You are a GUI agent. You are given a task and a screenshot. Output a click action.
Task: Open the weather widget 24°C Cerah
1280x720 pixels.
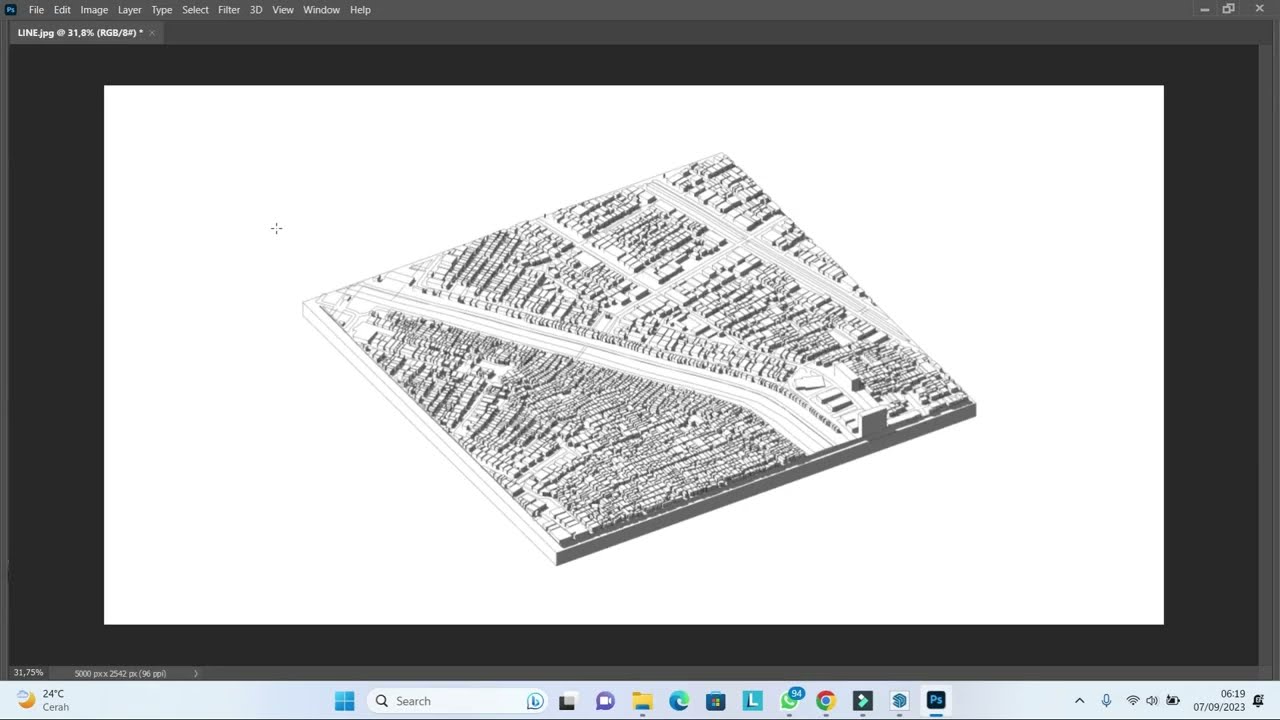pyautogui.click(x=45, y=700)
